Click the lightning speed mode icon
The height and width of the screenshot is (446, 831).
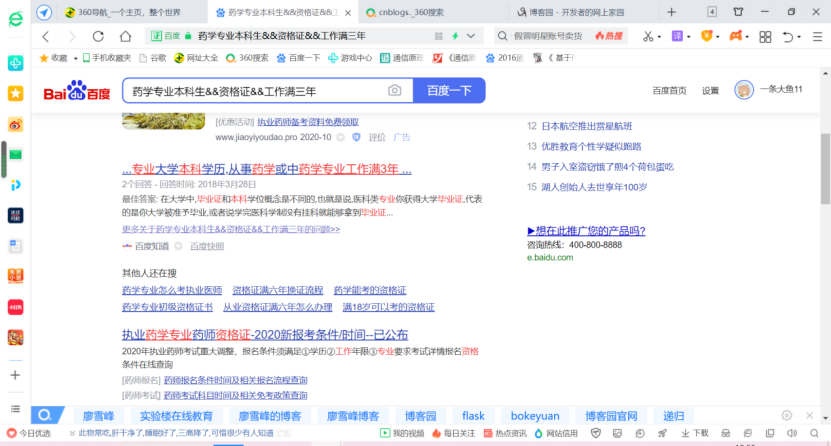(455, 36)
